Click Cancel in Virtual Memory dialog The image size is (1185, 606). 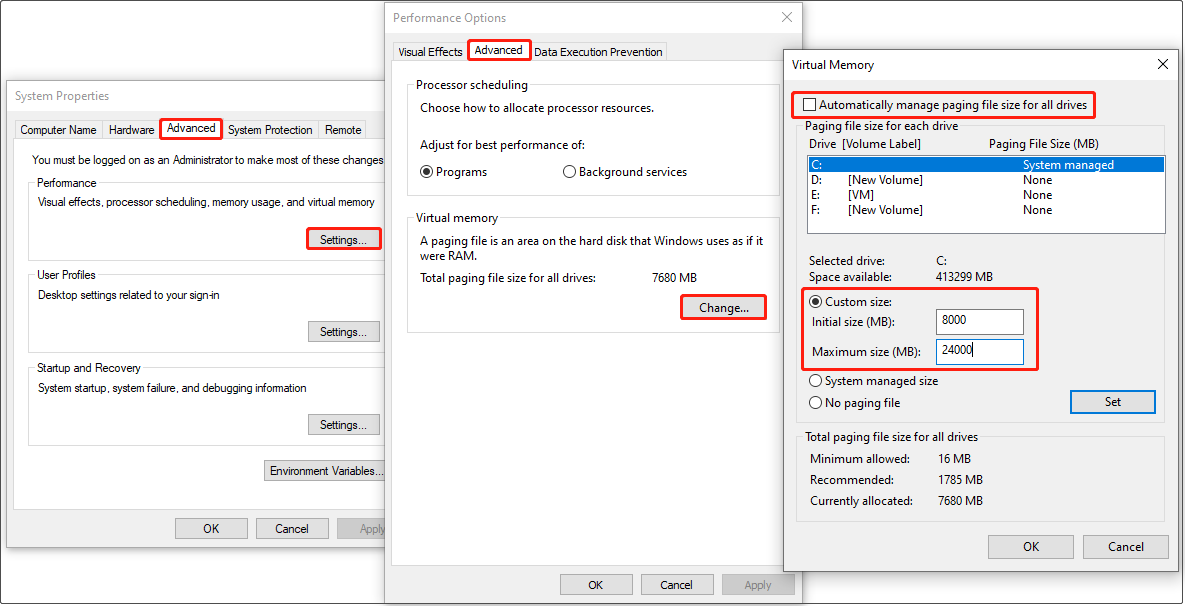point(1126,547)
